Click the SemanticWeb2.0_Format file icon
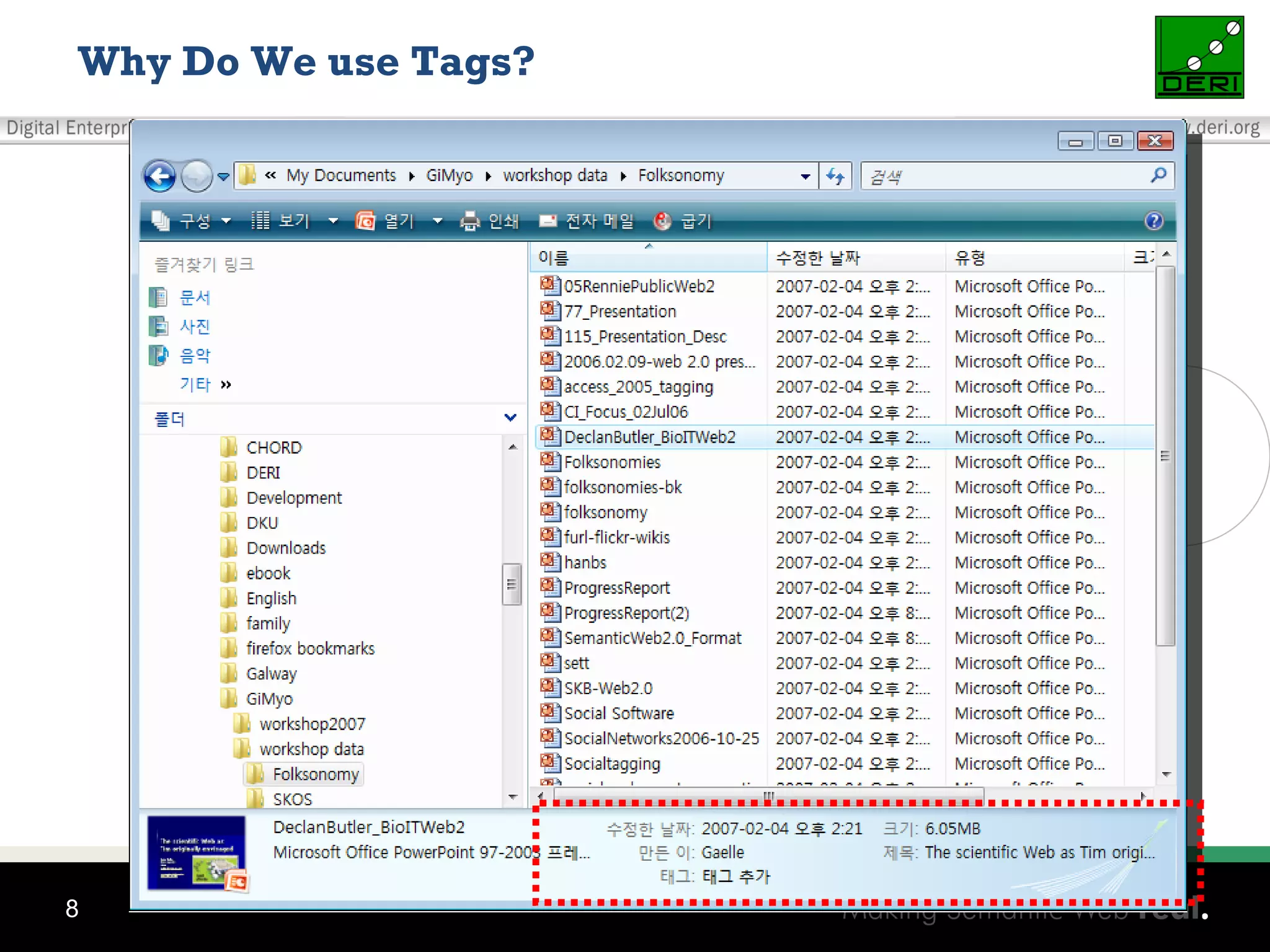The height and width of the screenshot is (952, 1270). coord(549,638)
